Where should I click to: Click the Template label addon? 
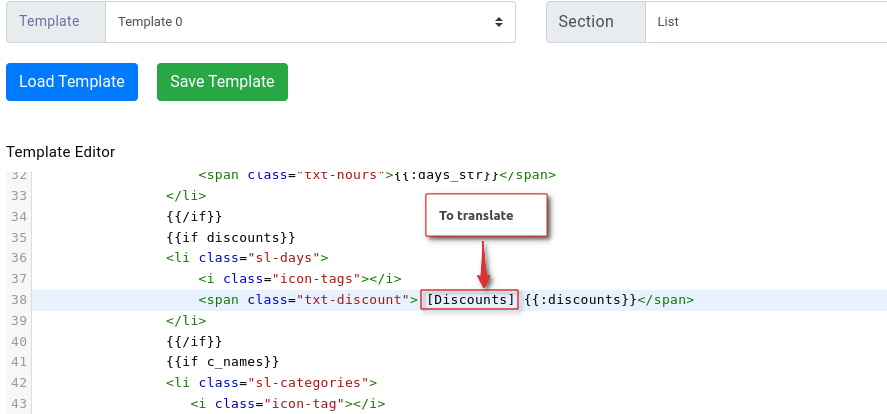tap(55, 22)
